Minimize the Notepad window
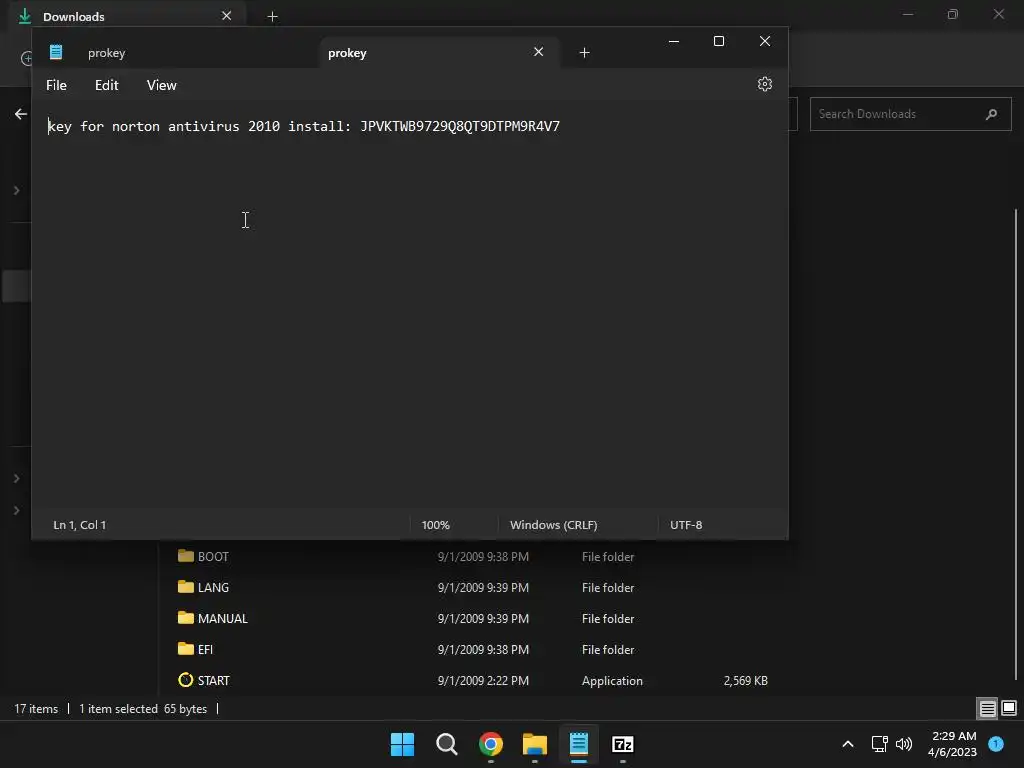This screenshot has width=1024, height=768. point(674,41)
